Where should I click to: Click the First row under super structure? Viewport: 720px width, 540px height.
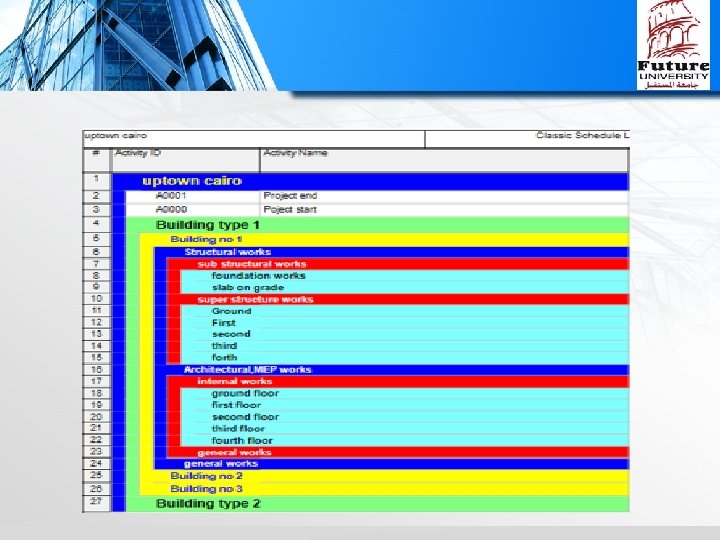405,323
